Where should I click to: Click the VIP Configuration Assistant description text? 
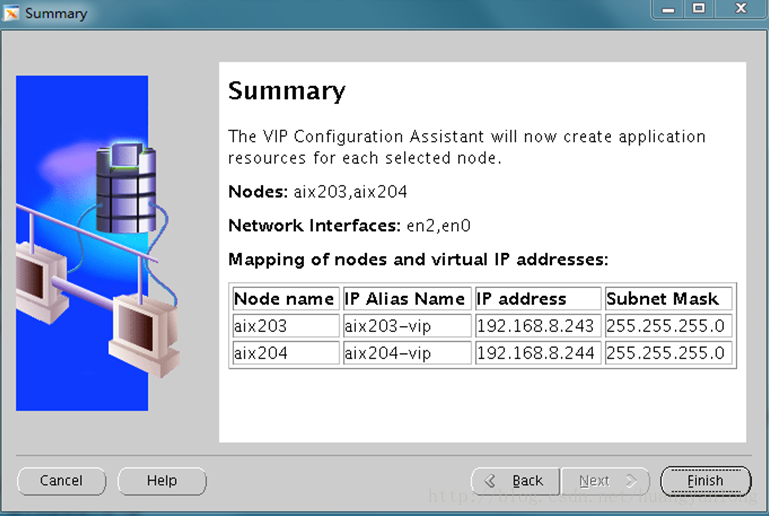tap(466, 147)
